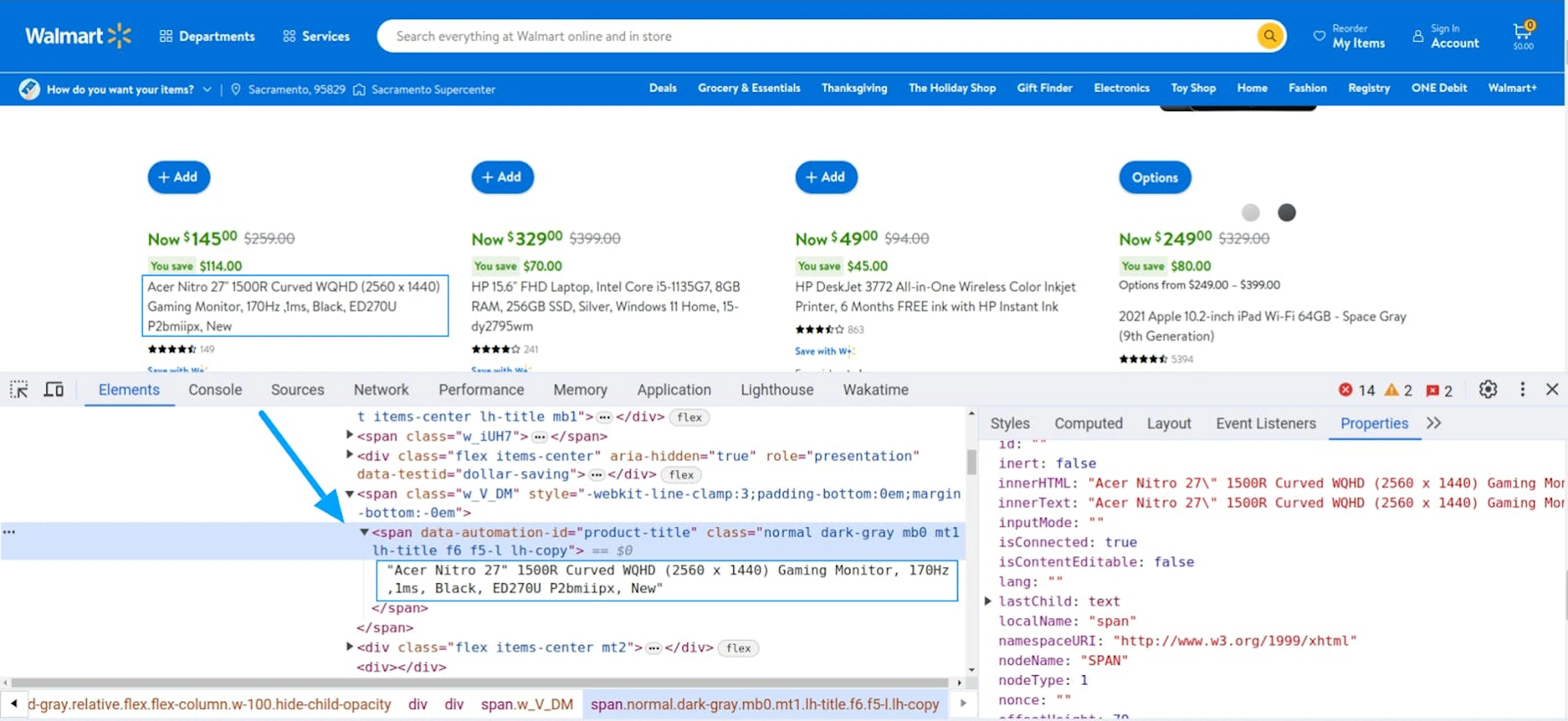Screen dimensions: 1568x721
Task: Expand the flex items-center mt2 div node
Action: (350, 646)
